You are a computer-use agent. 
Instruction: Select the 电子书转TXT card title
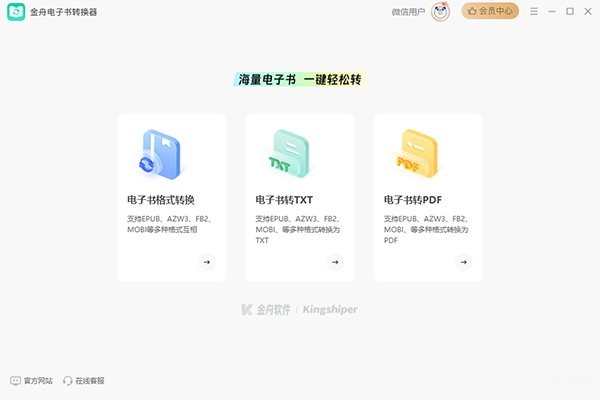click(x=284, y=200)
